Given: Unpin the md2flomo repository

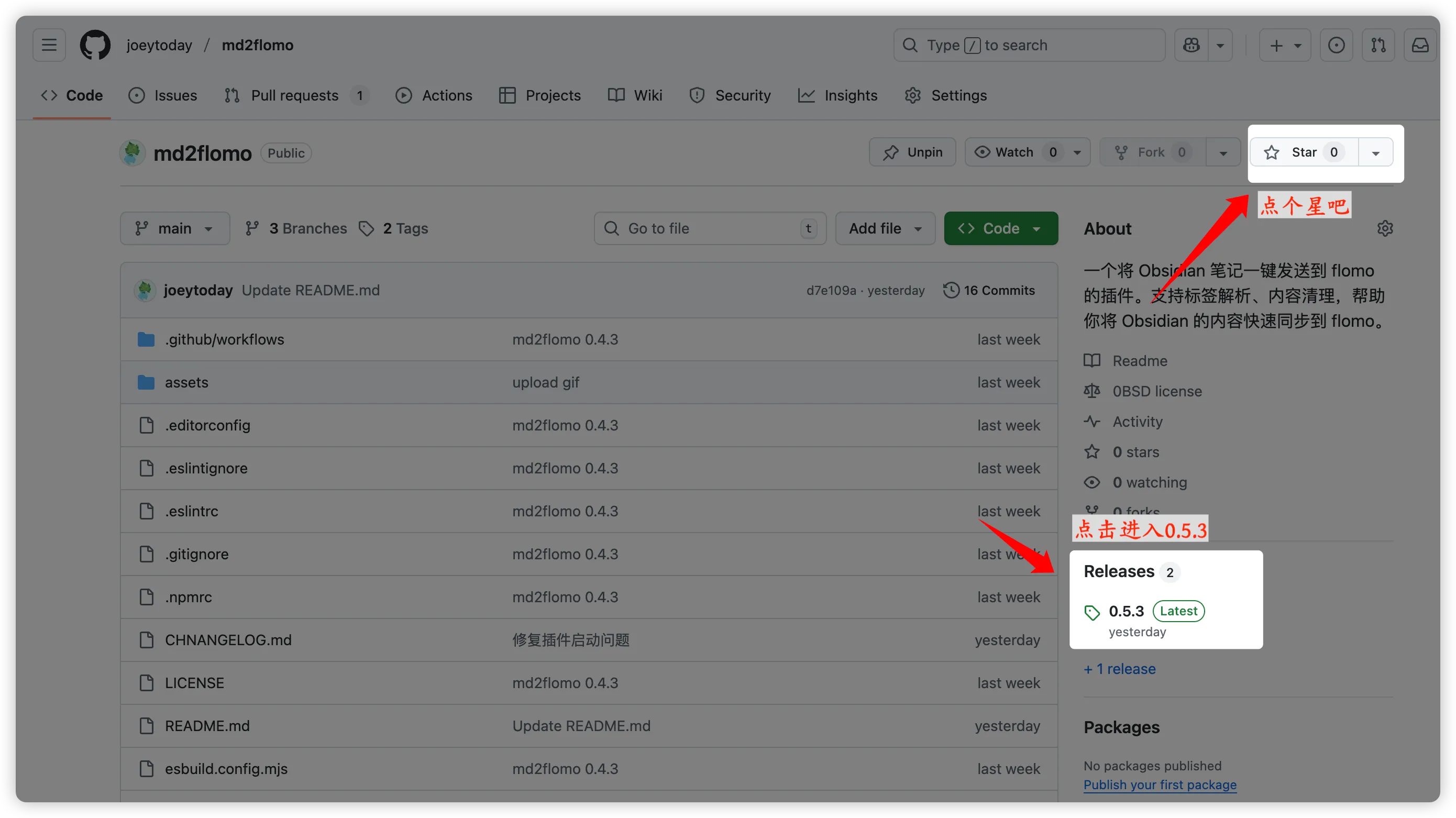Looking at the screenshot, I should pos(912,152).
